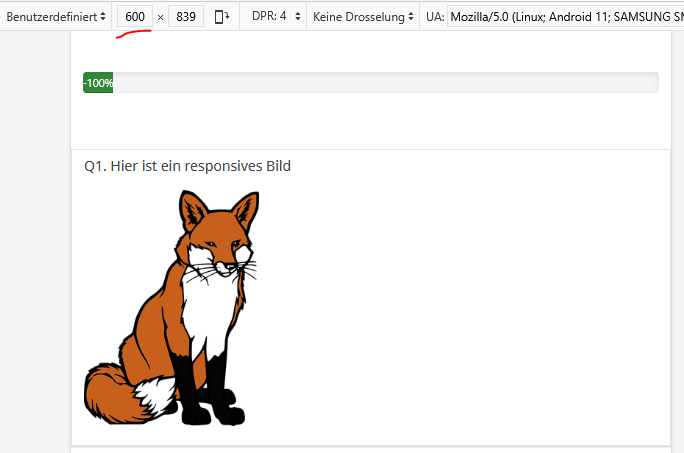The height and width of the screenshot is (453, 684).
Task: Click the rotate viewport icon
Action: [221, 17]
